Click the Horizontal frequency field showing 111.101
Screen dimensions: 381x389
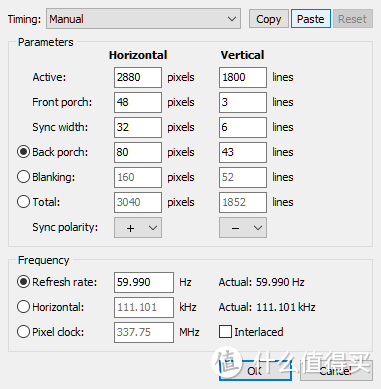[144, 307]
